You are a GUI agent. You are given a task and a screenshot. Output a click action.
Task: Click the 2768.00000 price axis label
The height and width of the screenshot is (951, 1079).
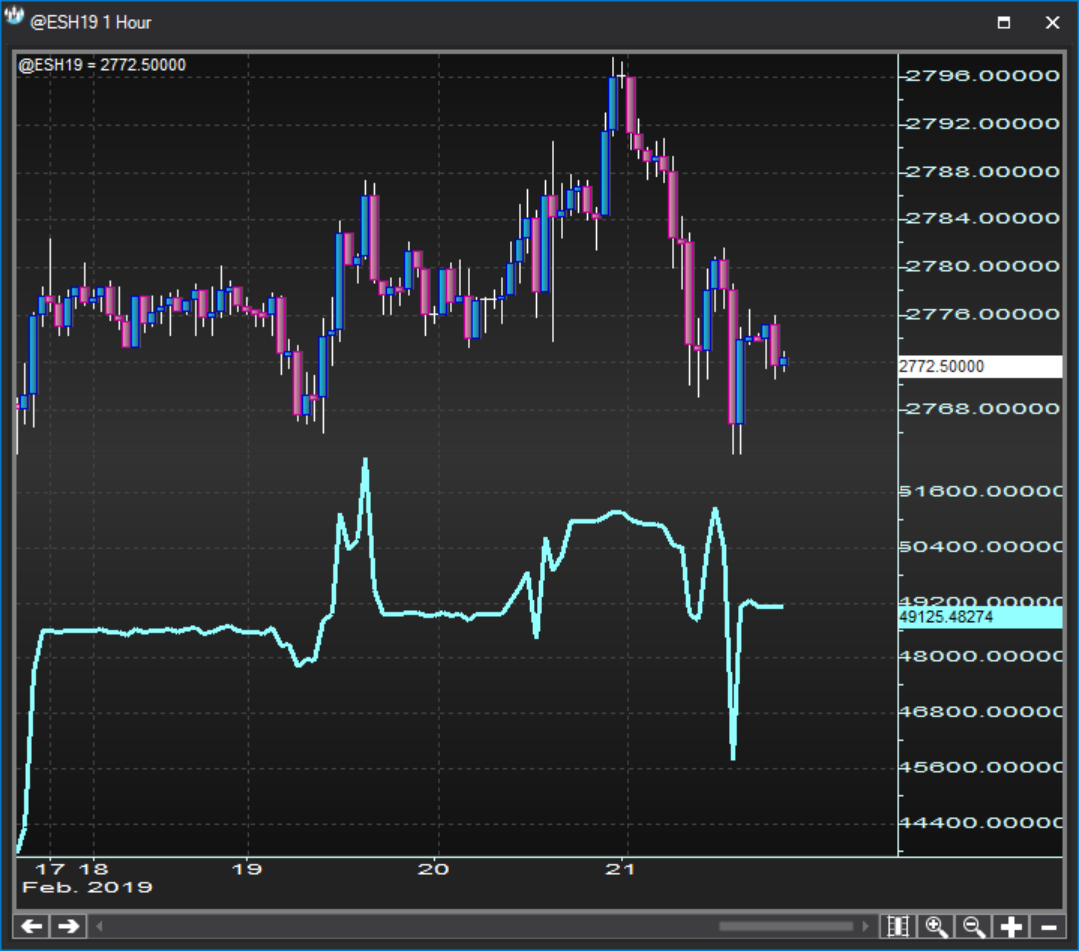983,409
